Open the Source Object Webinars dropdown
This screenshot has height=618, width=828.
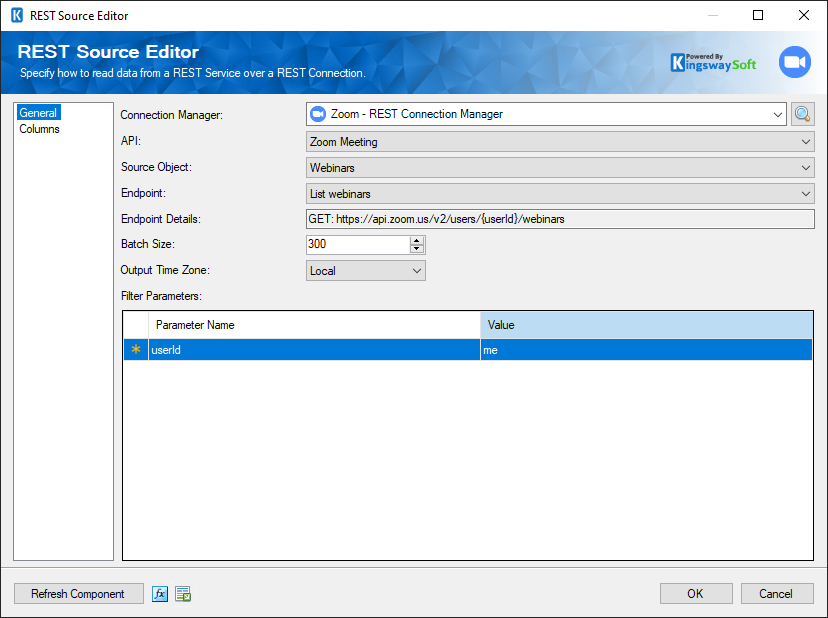point(560,167)
